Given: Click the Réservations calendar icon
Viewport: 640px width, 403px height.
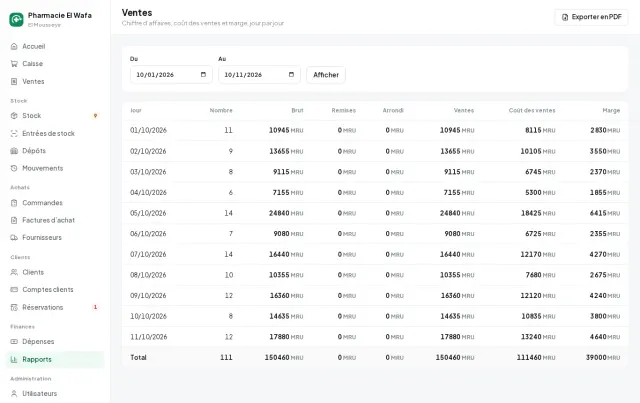Looking at the screenshot, I should (14, 307).
